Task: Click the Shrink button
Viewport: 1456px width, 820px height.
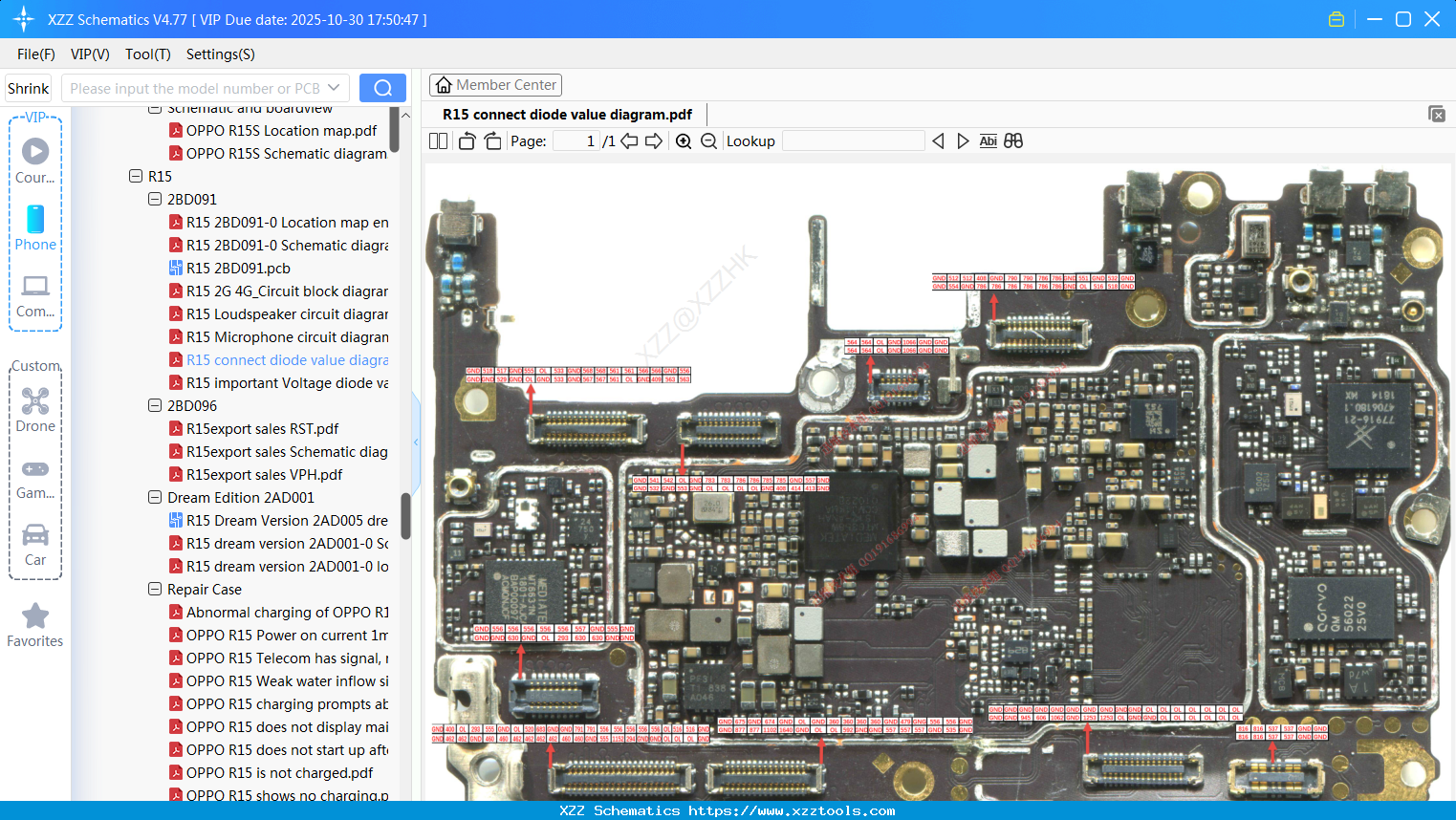Action: pos(28,88)
